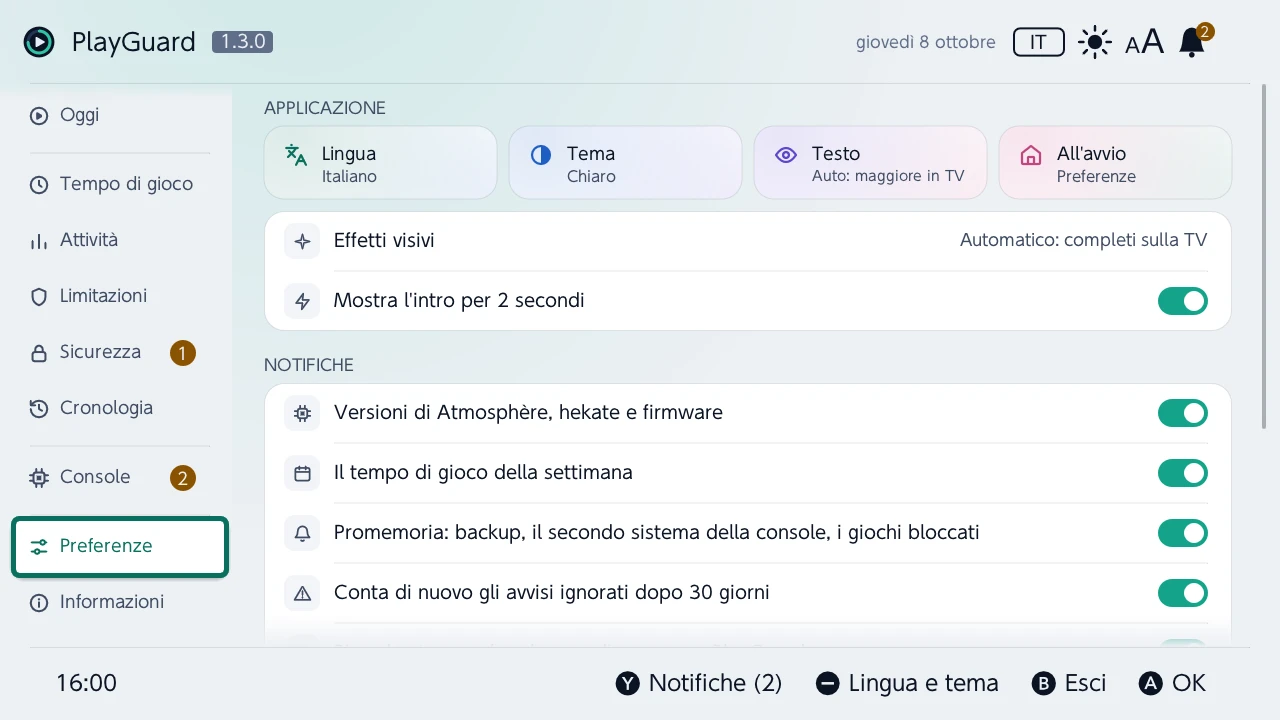Click the lightning icon beside Mostra l'intro

[x=302, y=301]
